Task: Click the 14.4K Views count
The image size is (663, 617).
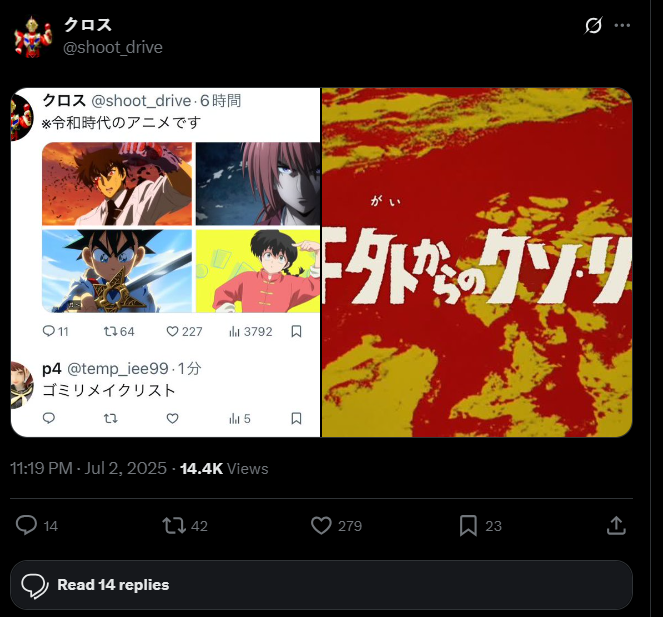Action: click(x=224, y=469)
